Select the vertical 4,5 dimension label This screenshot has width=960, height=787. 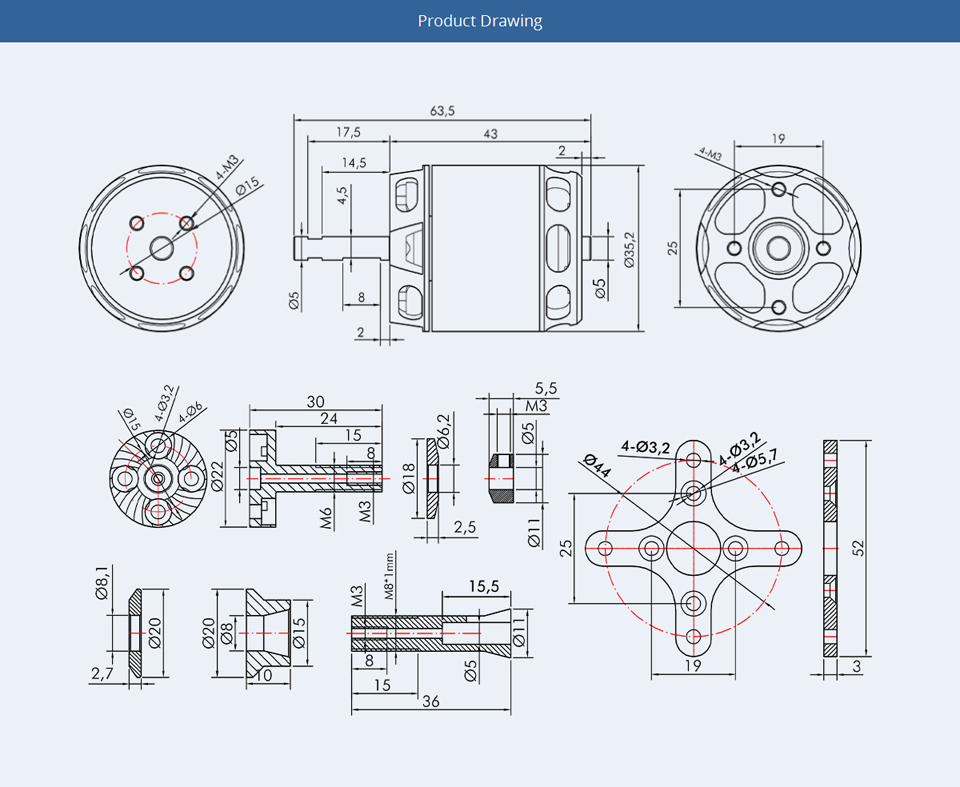342,195
